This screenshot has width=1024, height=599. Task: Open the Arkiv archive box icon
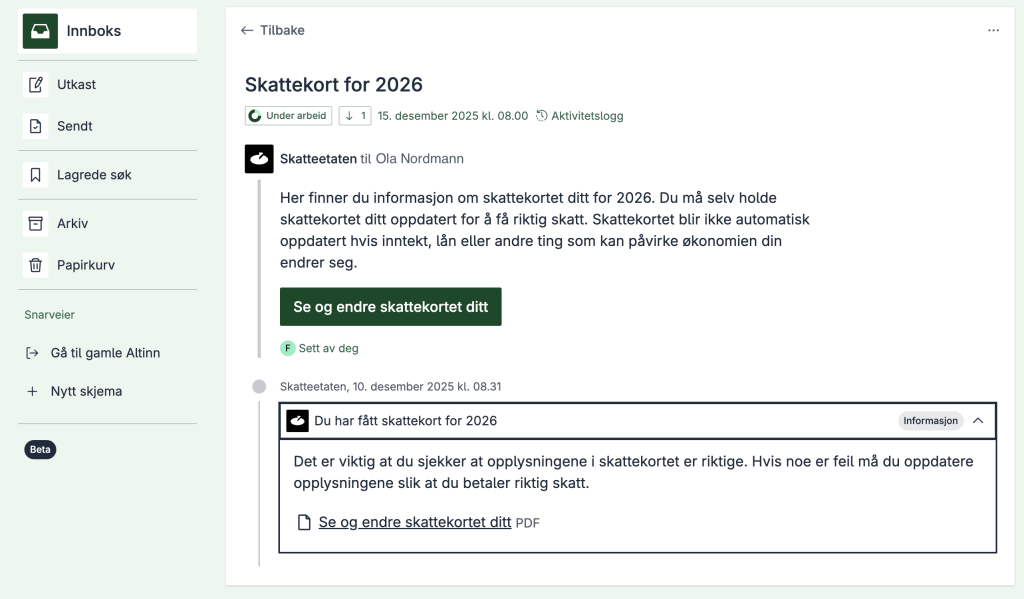34,223
